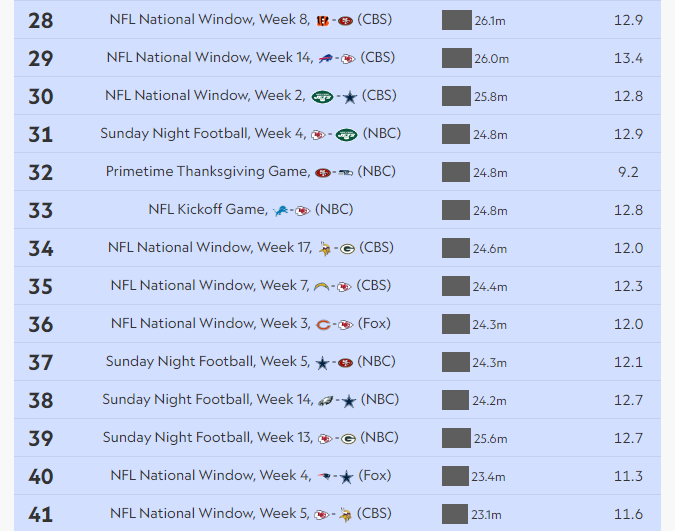Select the Packers logo in Sunday Night Week 13
Screen dimensions: 675x531
point(348,439)
